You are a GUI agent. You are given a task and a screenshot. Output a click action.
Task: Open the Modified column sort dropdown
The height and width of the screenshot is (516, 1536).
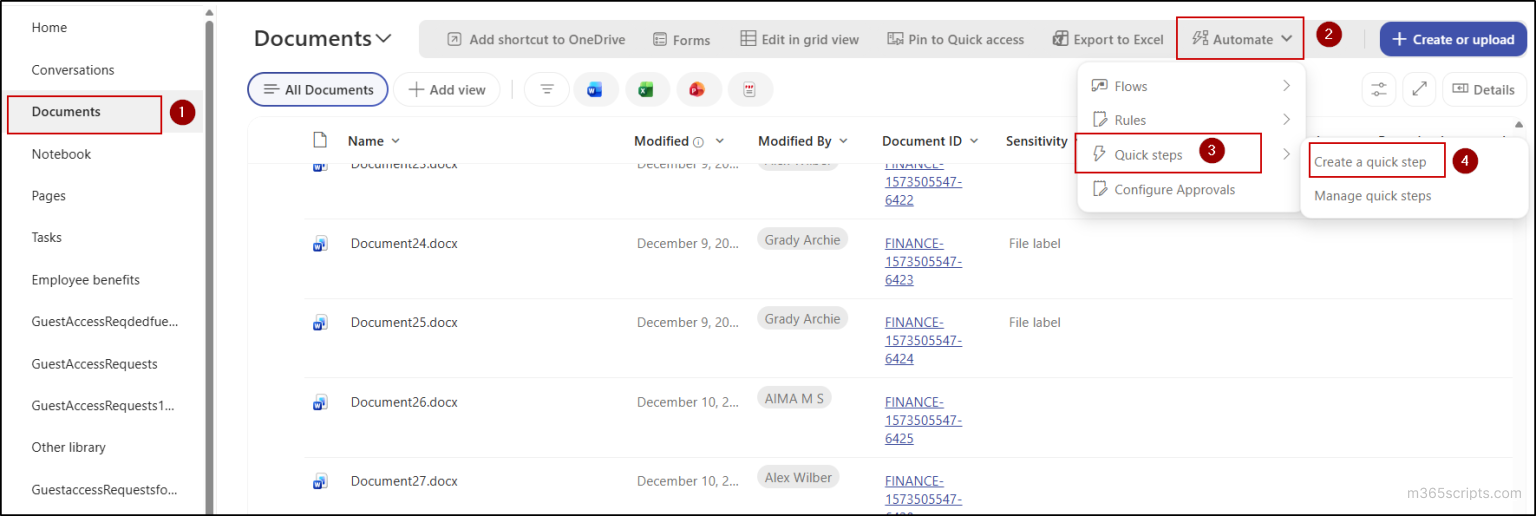[719, 141]
